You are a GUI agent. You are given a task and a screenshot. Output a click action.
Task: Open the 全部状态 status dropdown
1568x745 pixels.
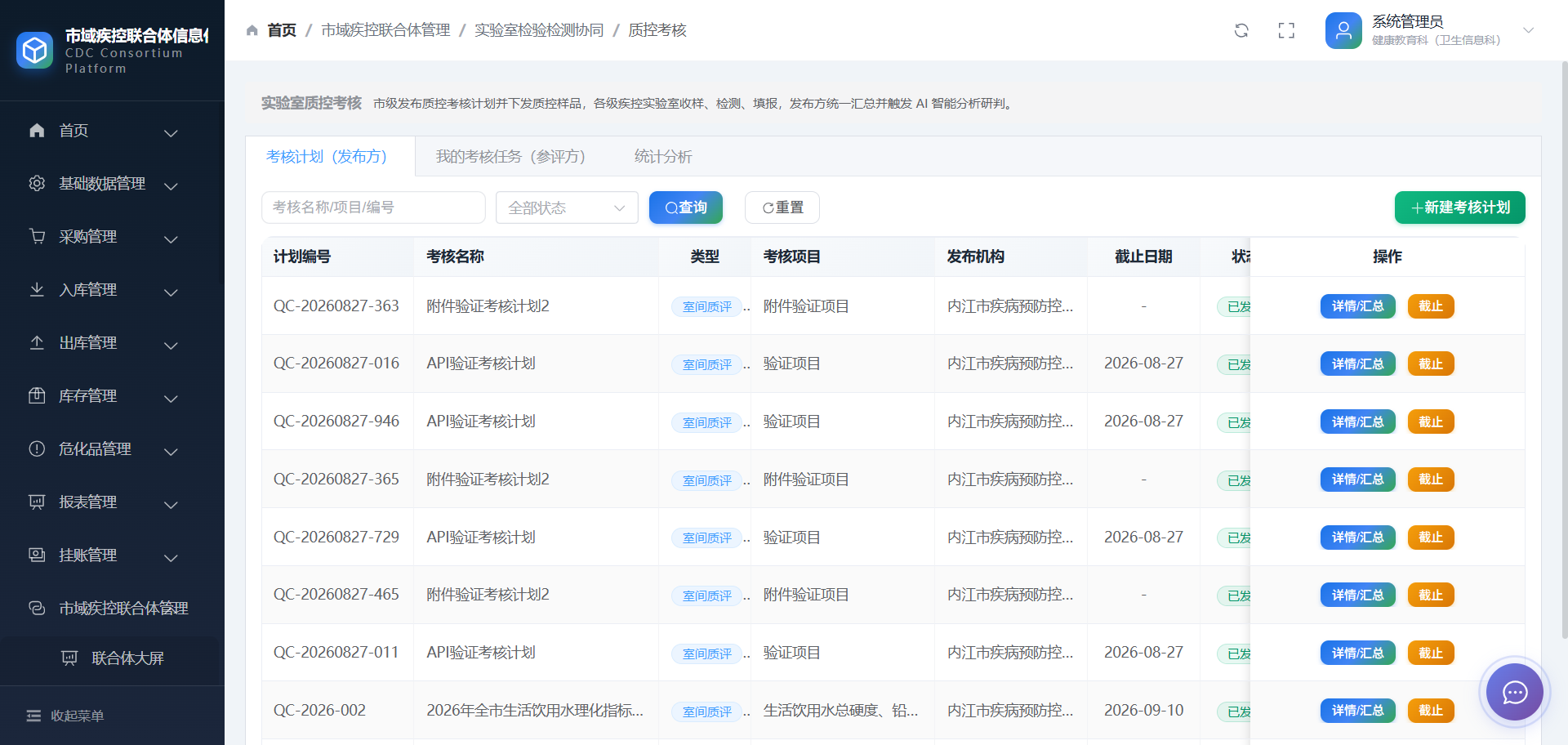click(x=567, y=207)
